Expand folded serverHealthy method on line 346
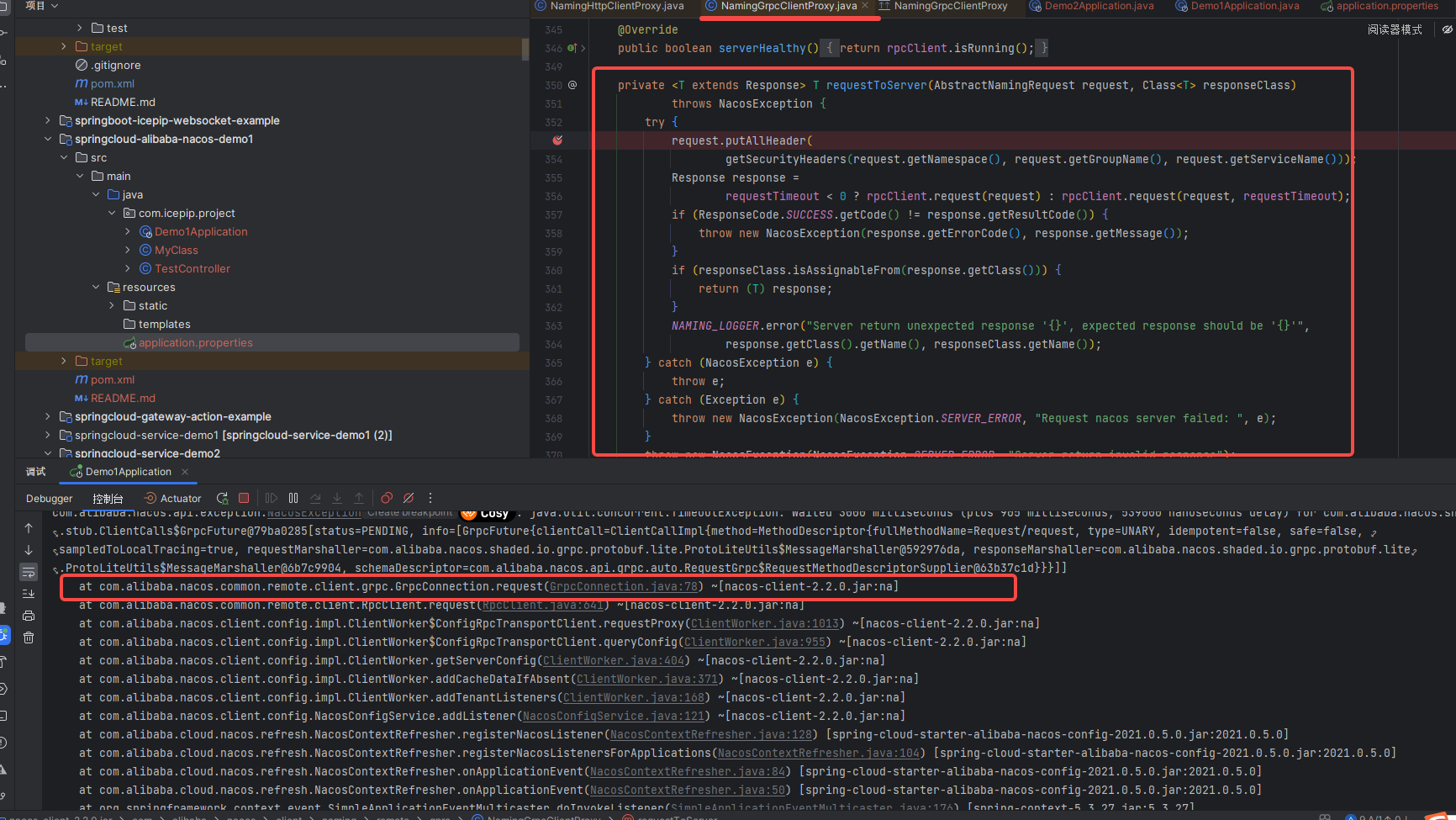Screen dimensions: 1456x820 click(583, 48)
